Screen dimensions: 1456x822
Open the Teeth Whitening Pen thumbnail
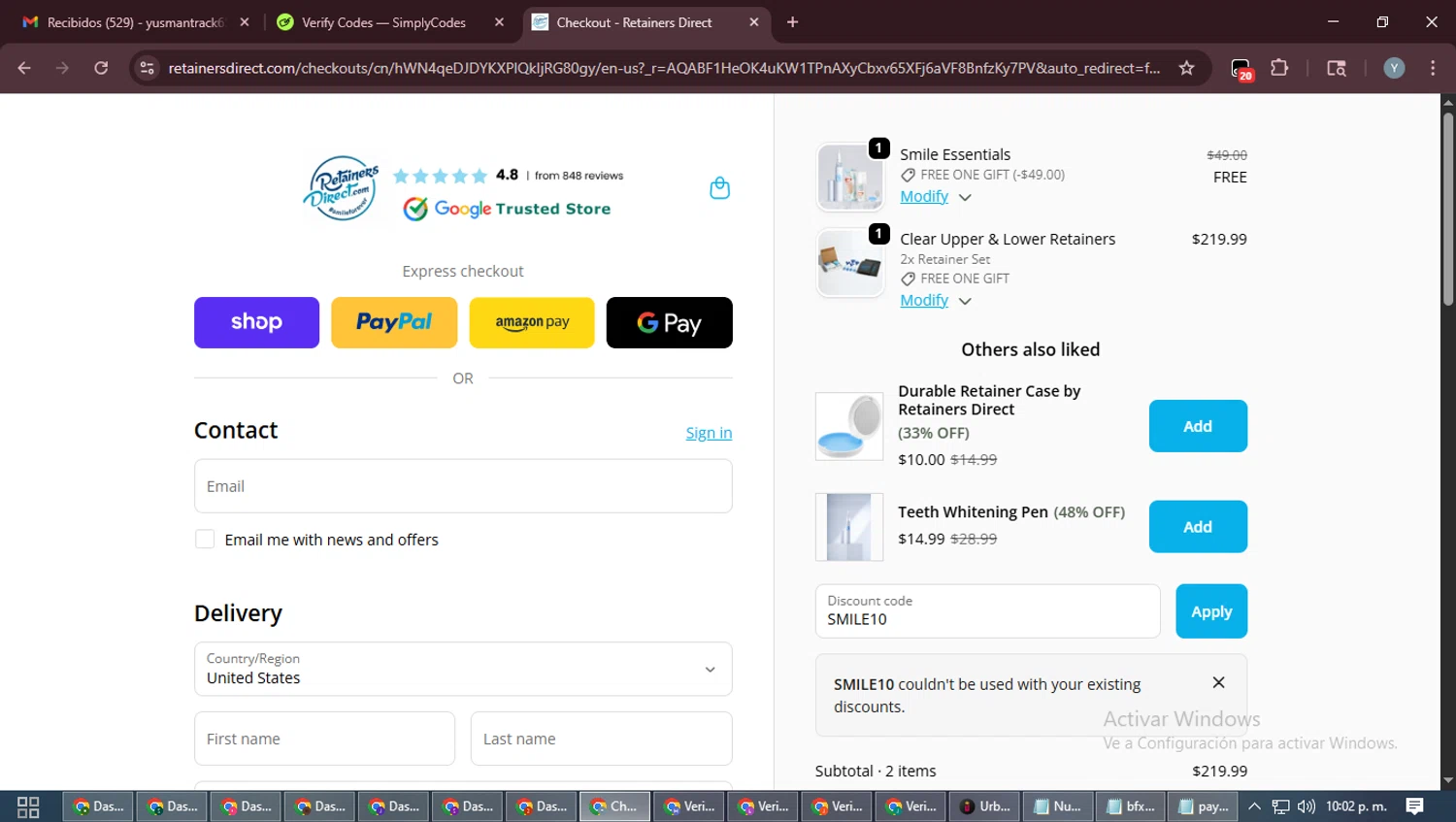849,527
